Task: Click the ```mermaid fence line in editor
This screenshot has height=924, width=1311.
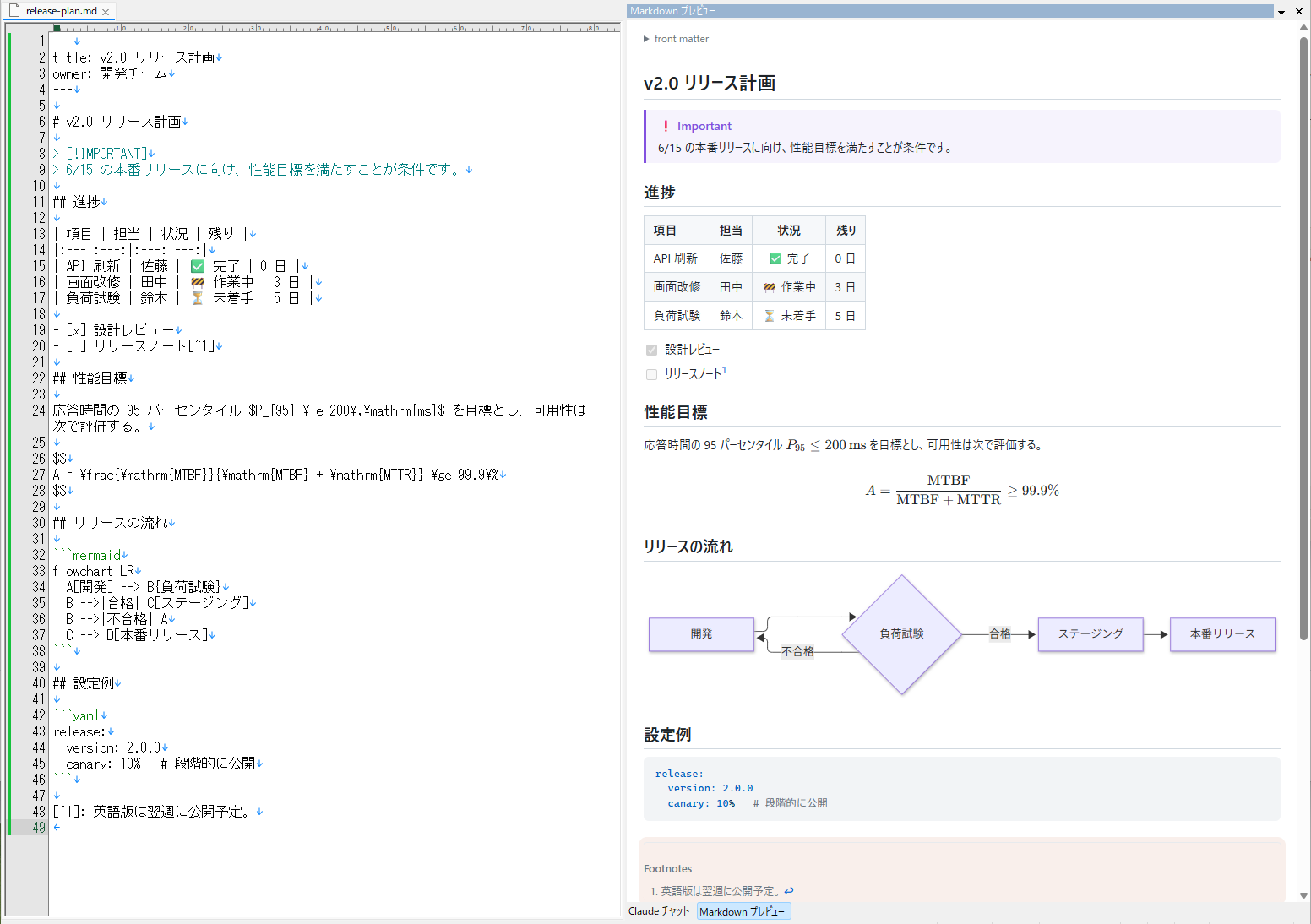Action: (x=90, y=555)
